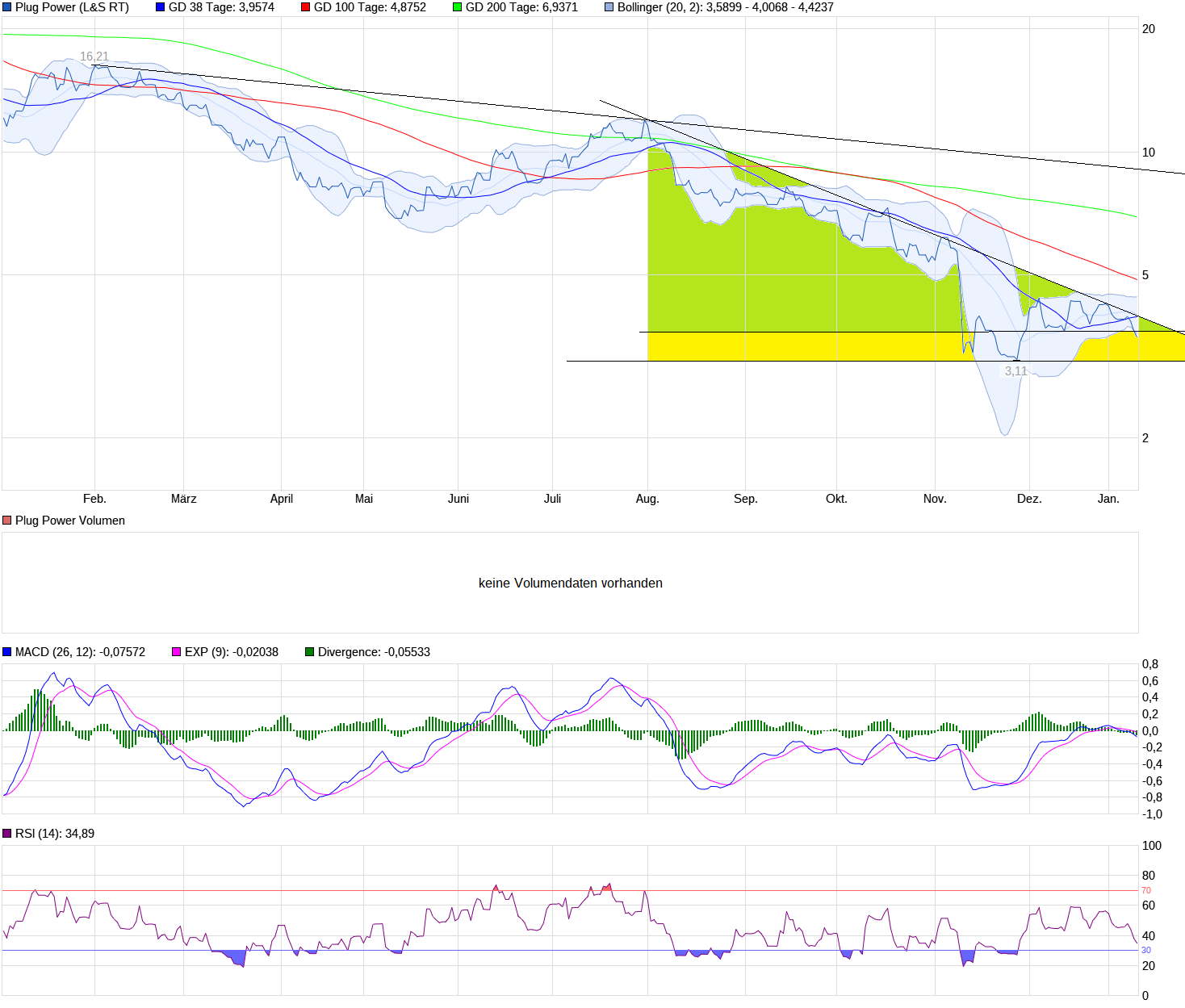Click the green GD 200 Tage legend swatch
Viewport: 1185px width, 1008px height.
point(457,7)
